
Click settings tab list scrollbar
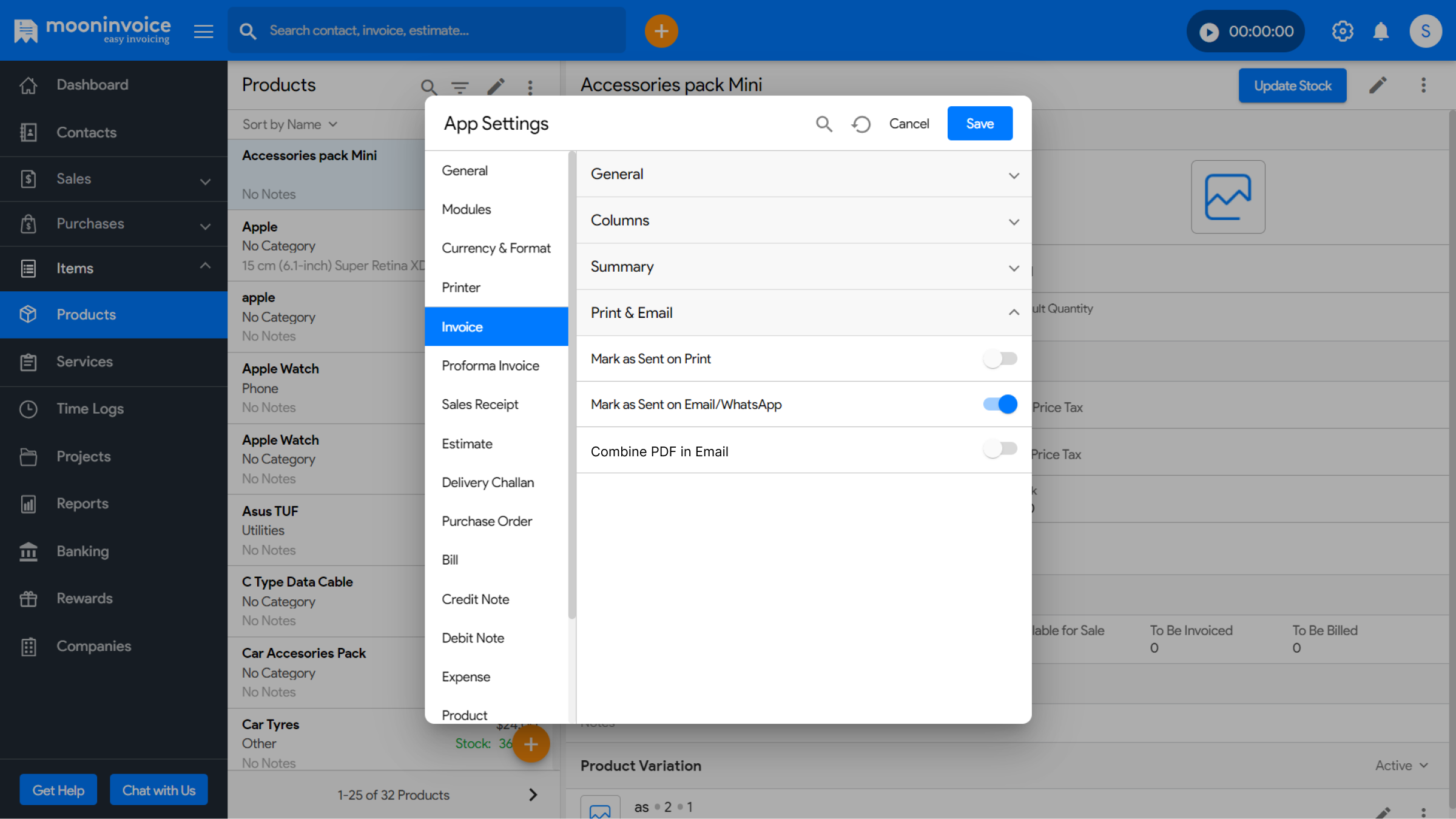coord(571,385)
